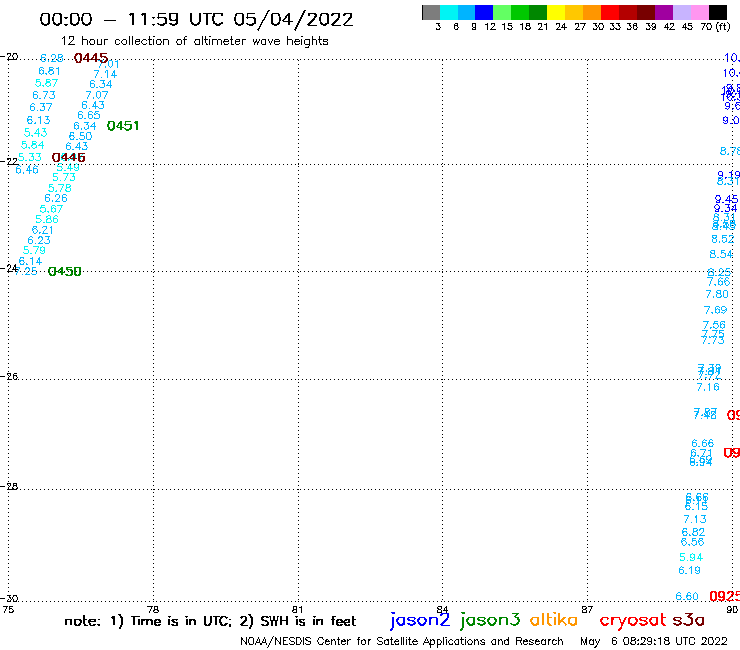
Task: Click the cryosat satellite legend label
Action: [633, 620]
